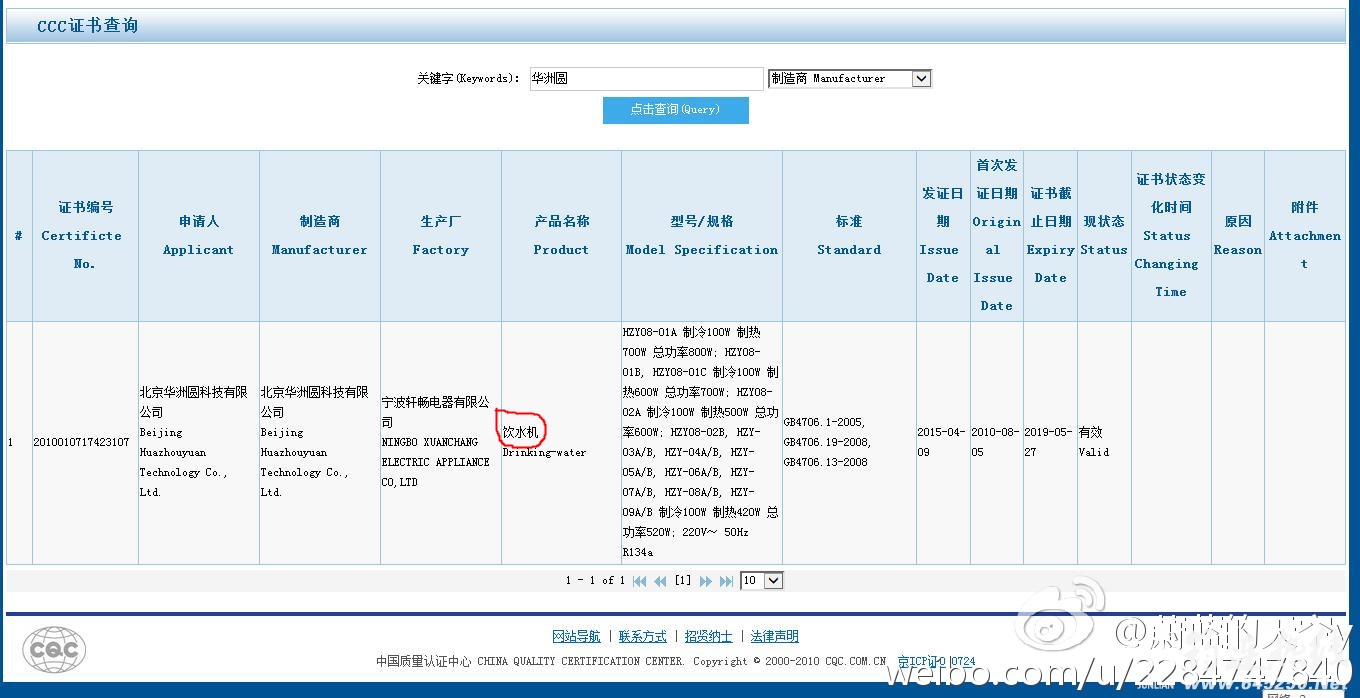Open the 招贤纳士 footer link
The image size is (1360, 698).
click(709, 636)
